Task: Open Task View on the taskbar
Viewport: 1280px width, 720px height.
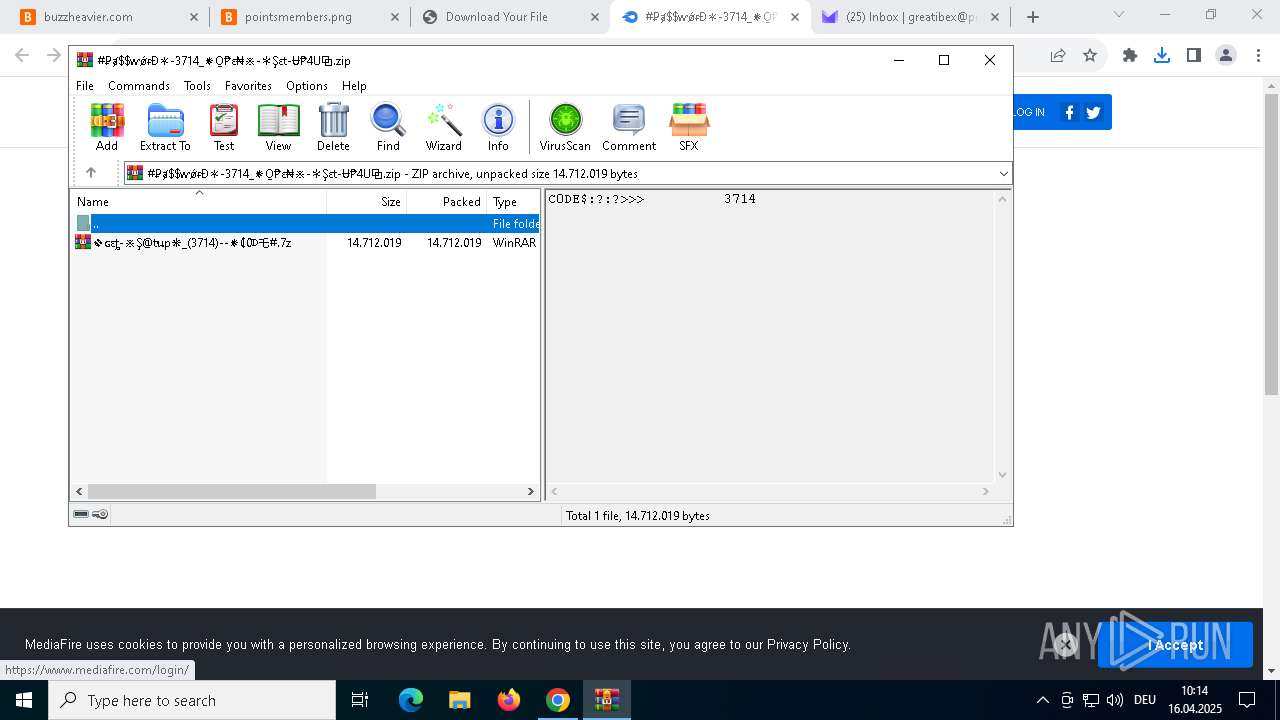Action: tap(360, 700)
